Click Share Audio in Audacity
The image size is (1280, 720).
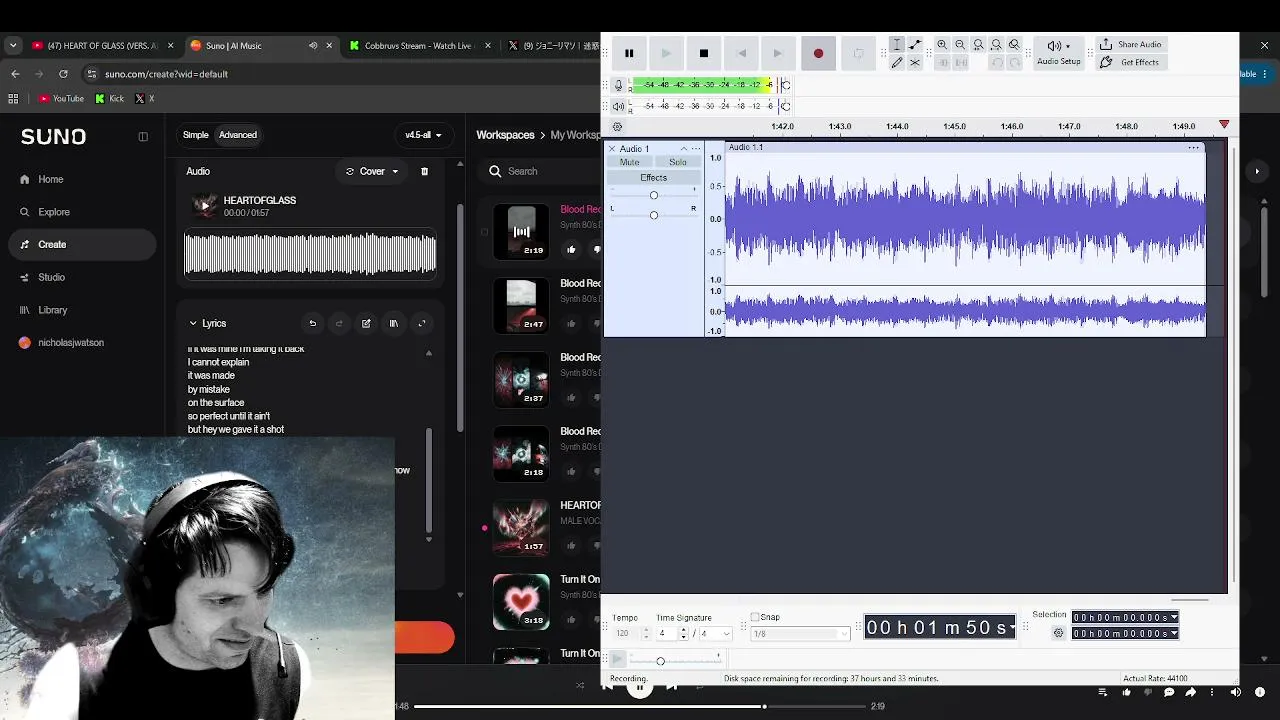1131,45
